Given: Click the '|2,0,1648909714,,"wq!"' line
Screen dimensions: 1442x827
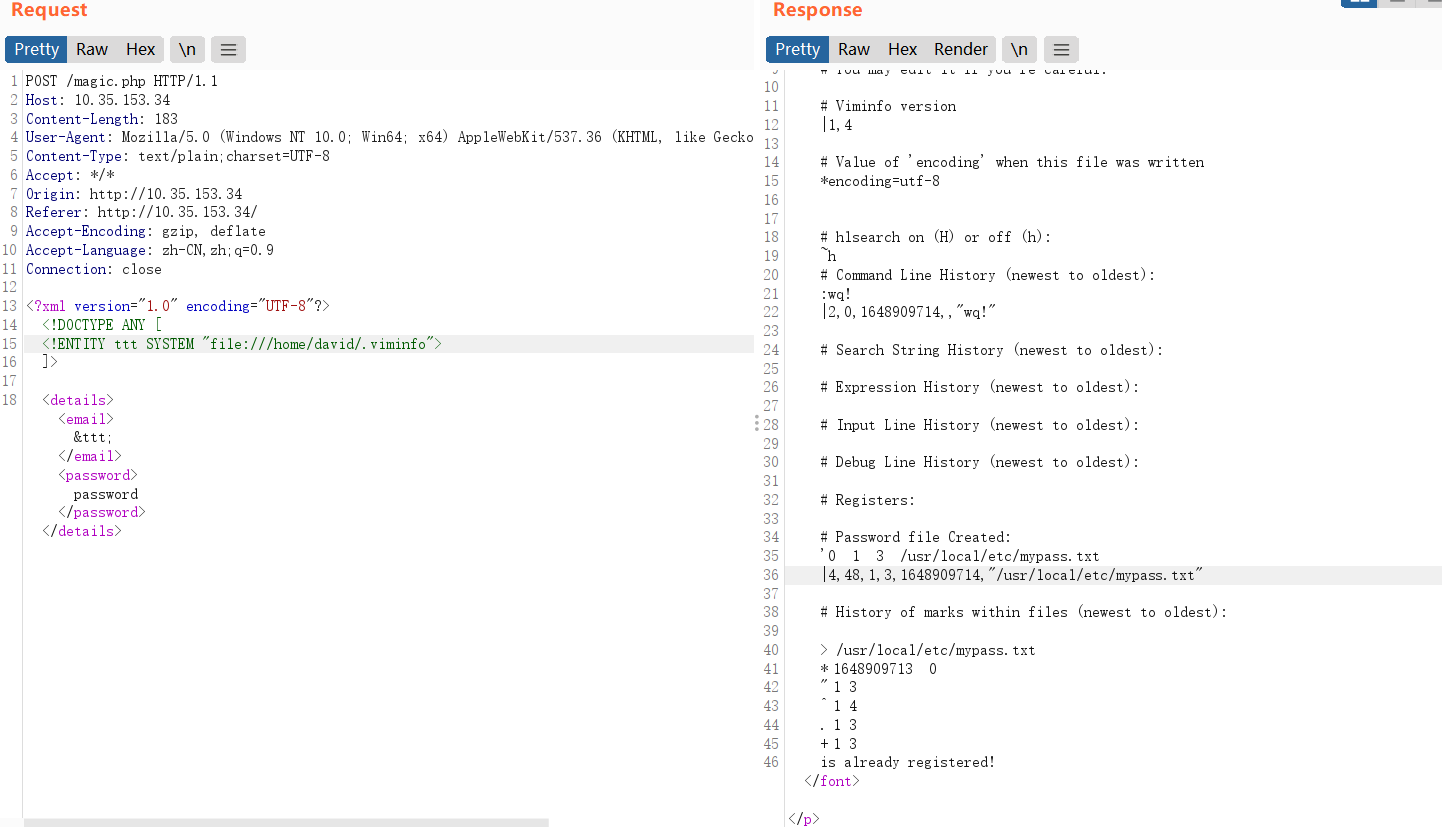Looking at the screenshot, I should (x=909, y=312).
